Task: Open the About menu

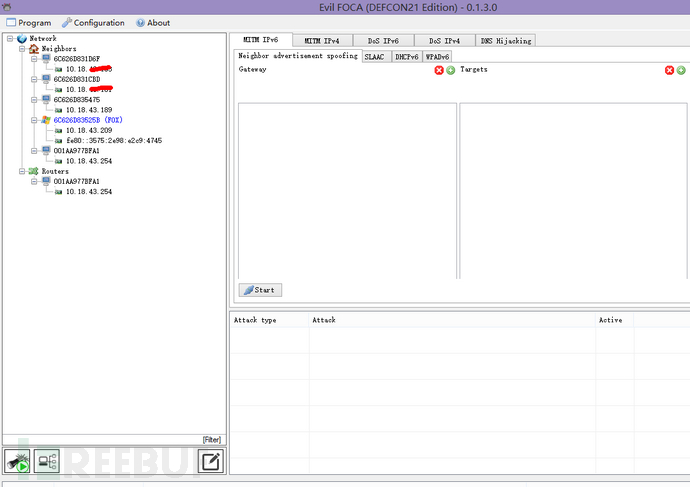Action: pos(153,22)
